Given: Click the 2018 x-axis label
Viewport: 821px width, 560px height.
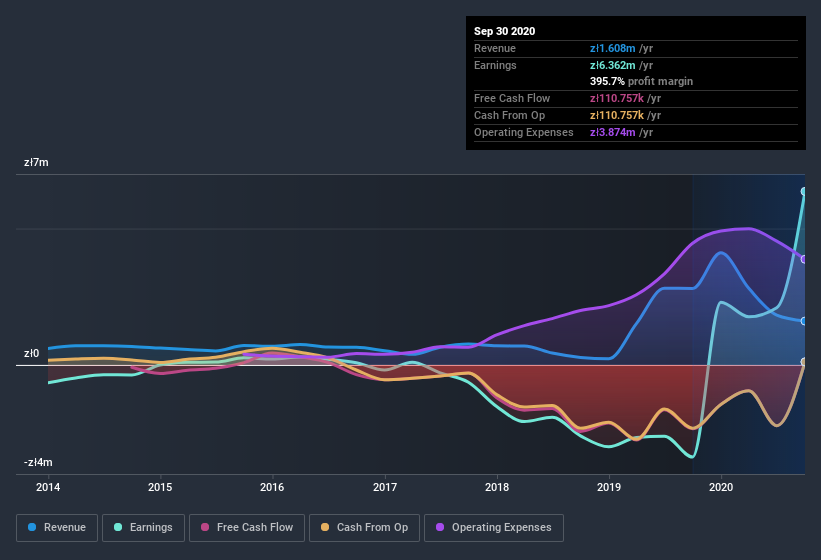Looking at the screenshot, I should point(496,487).
